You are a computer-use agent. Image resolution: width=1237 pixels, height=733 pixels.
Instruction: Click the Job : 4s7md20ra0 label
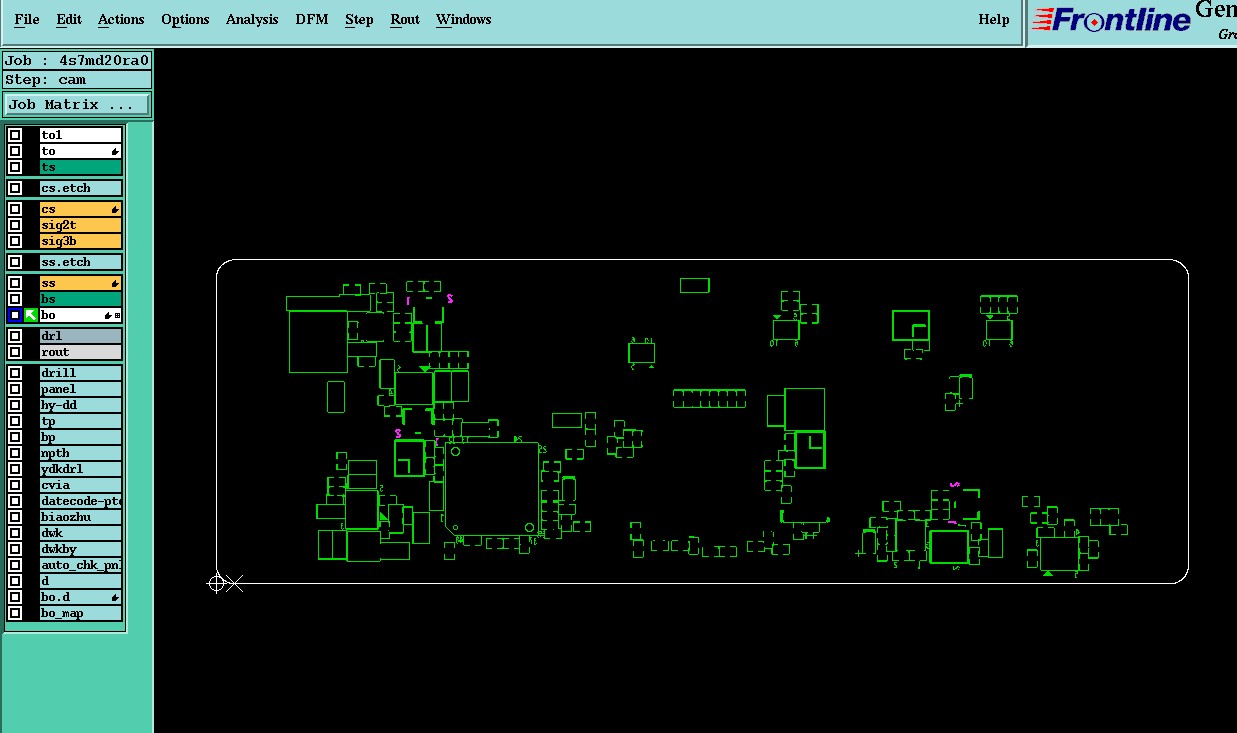(x=77, y=60)
